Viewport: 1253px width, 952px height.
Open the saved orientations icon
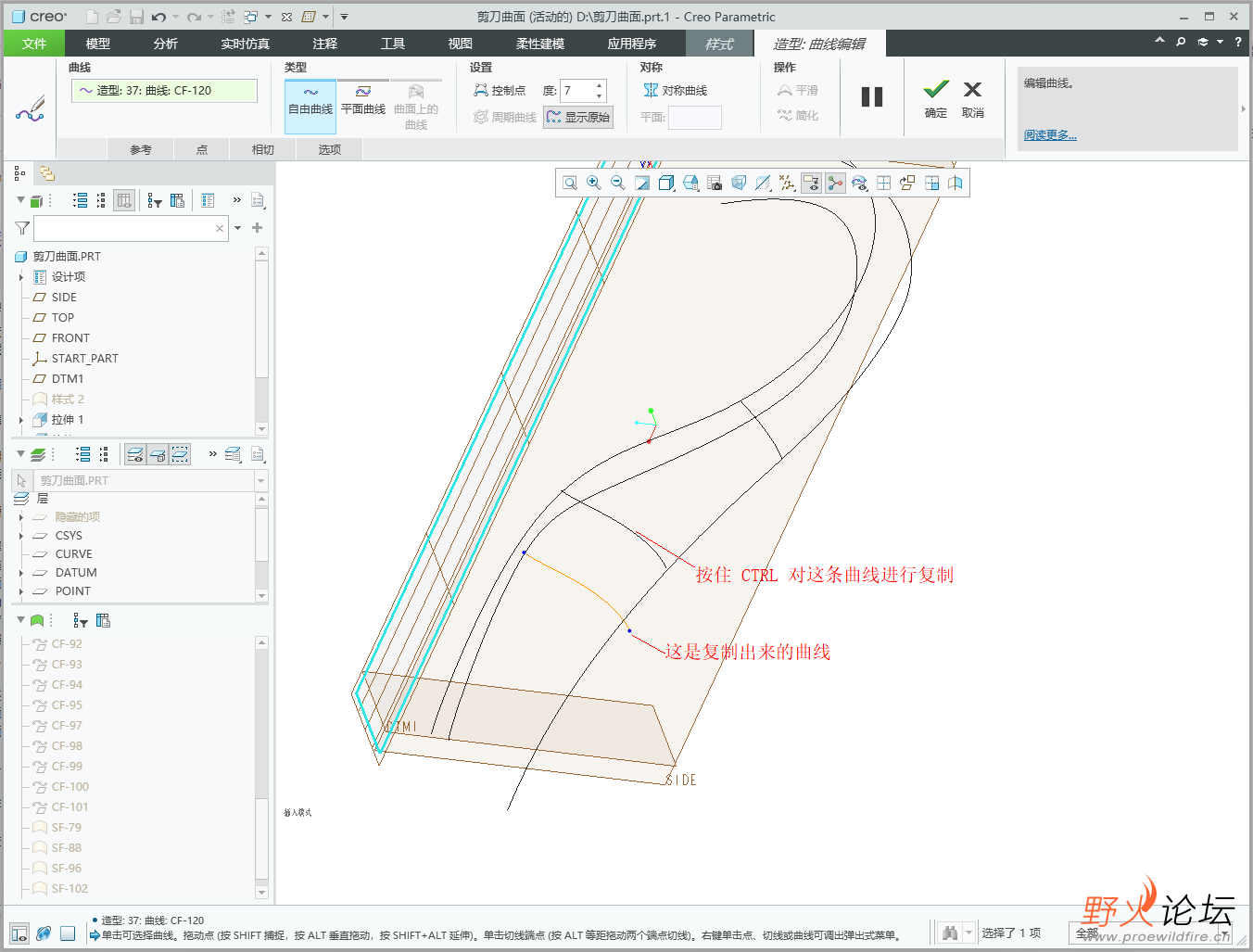(690, 184)
